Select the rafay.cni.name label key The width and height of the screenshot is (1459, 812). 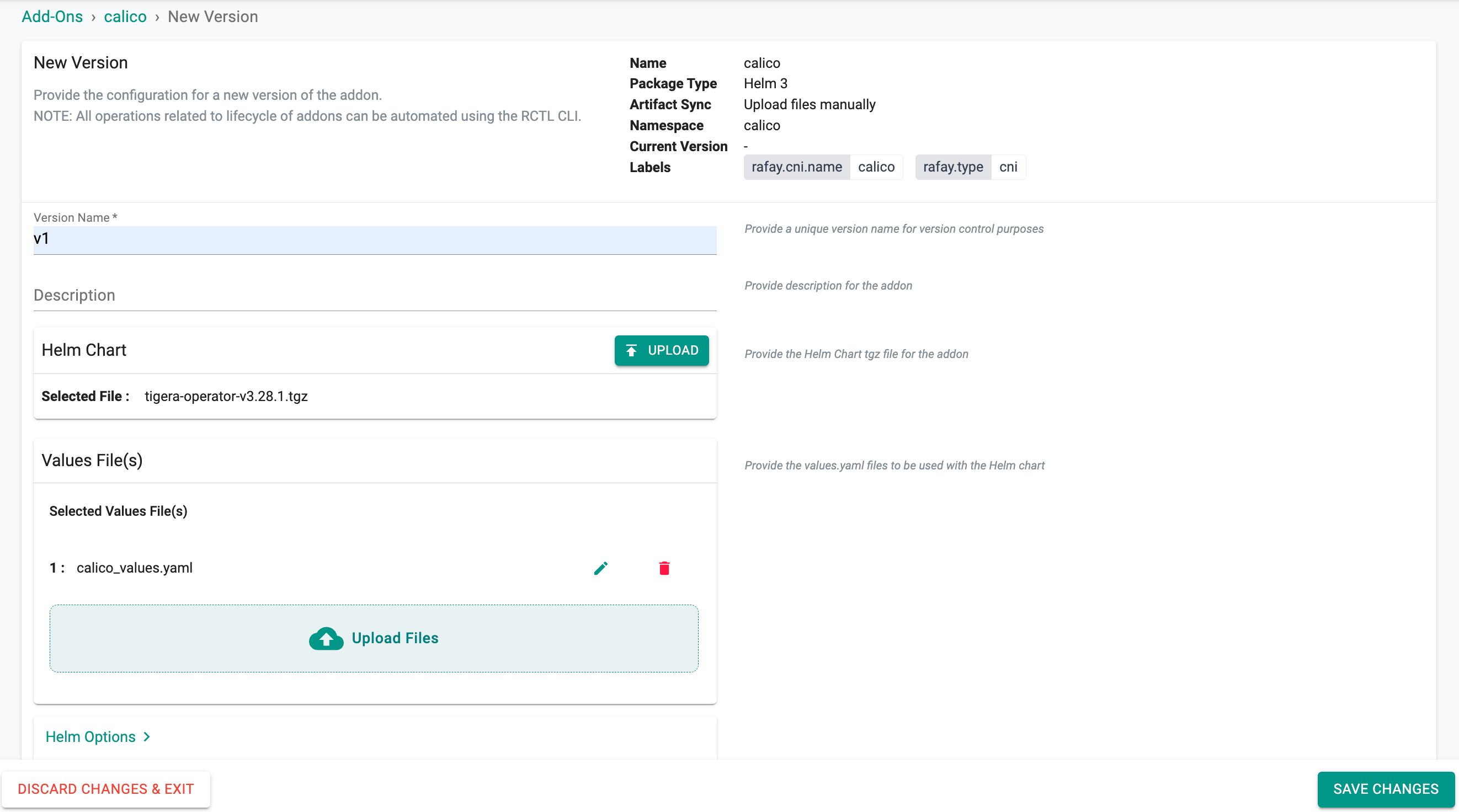tap(796, 167)
